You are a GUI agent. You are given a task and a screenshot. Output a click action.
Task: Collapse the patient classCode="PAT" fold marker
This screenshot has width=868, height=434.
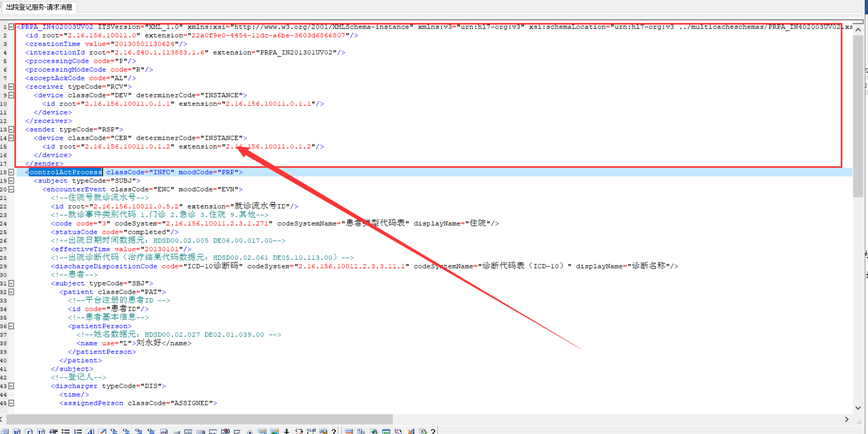point(11,292)
